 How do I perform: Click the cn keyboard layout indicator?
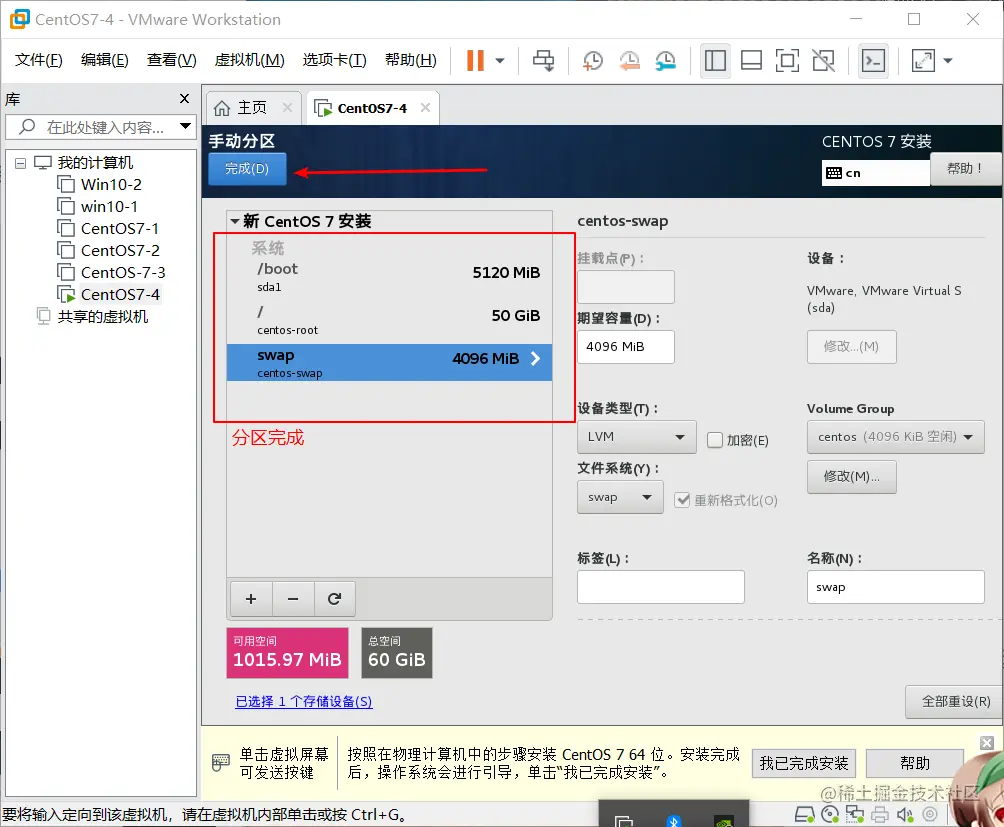875,173
